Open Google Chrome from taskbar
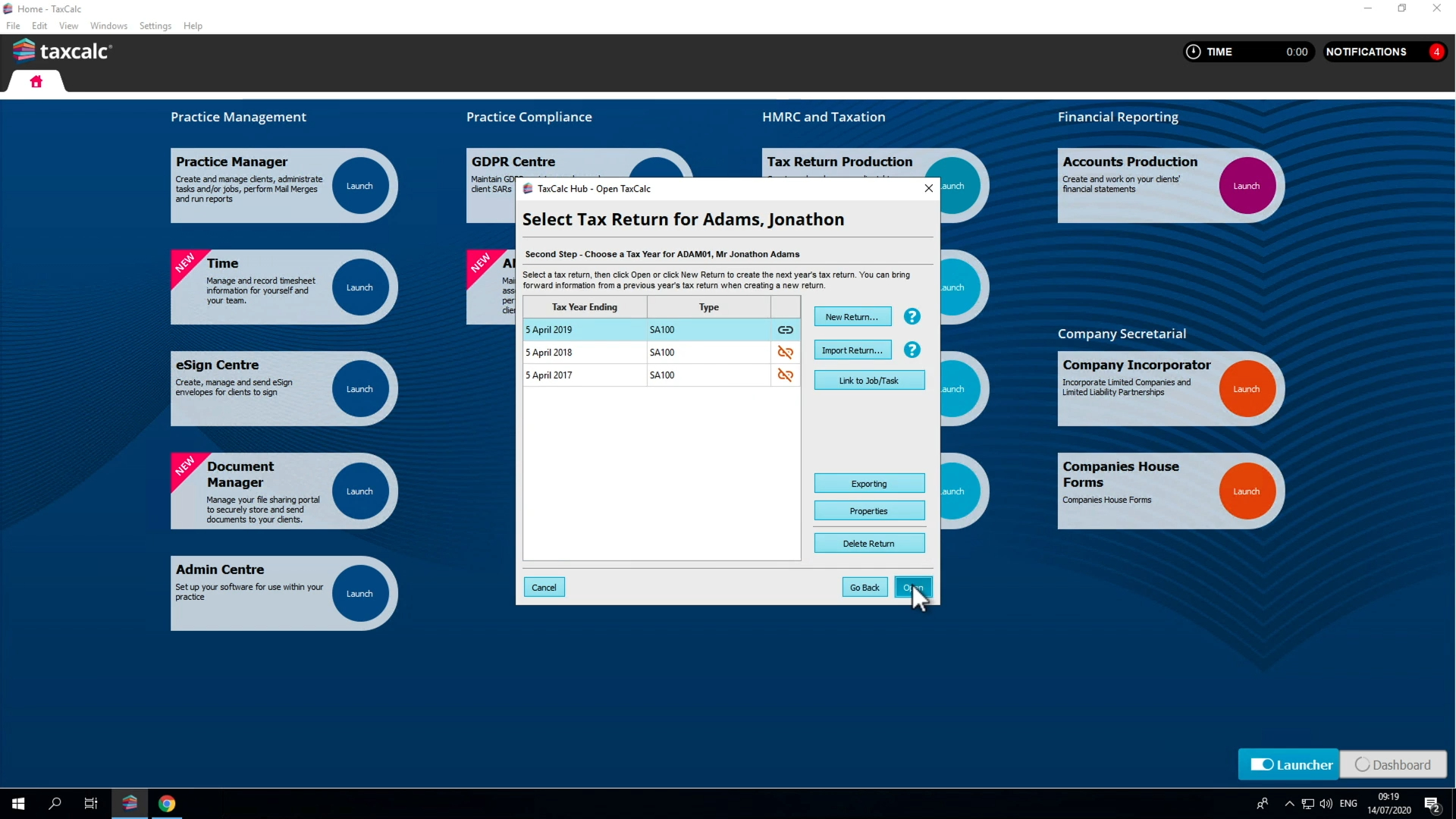This screenshot has width=1456, height=819. coord(167,804)
